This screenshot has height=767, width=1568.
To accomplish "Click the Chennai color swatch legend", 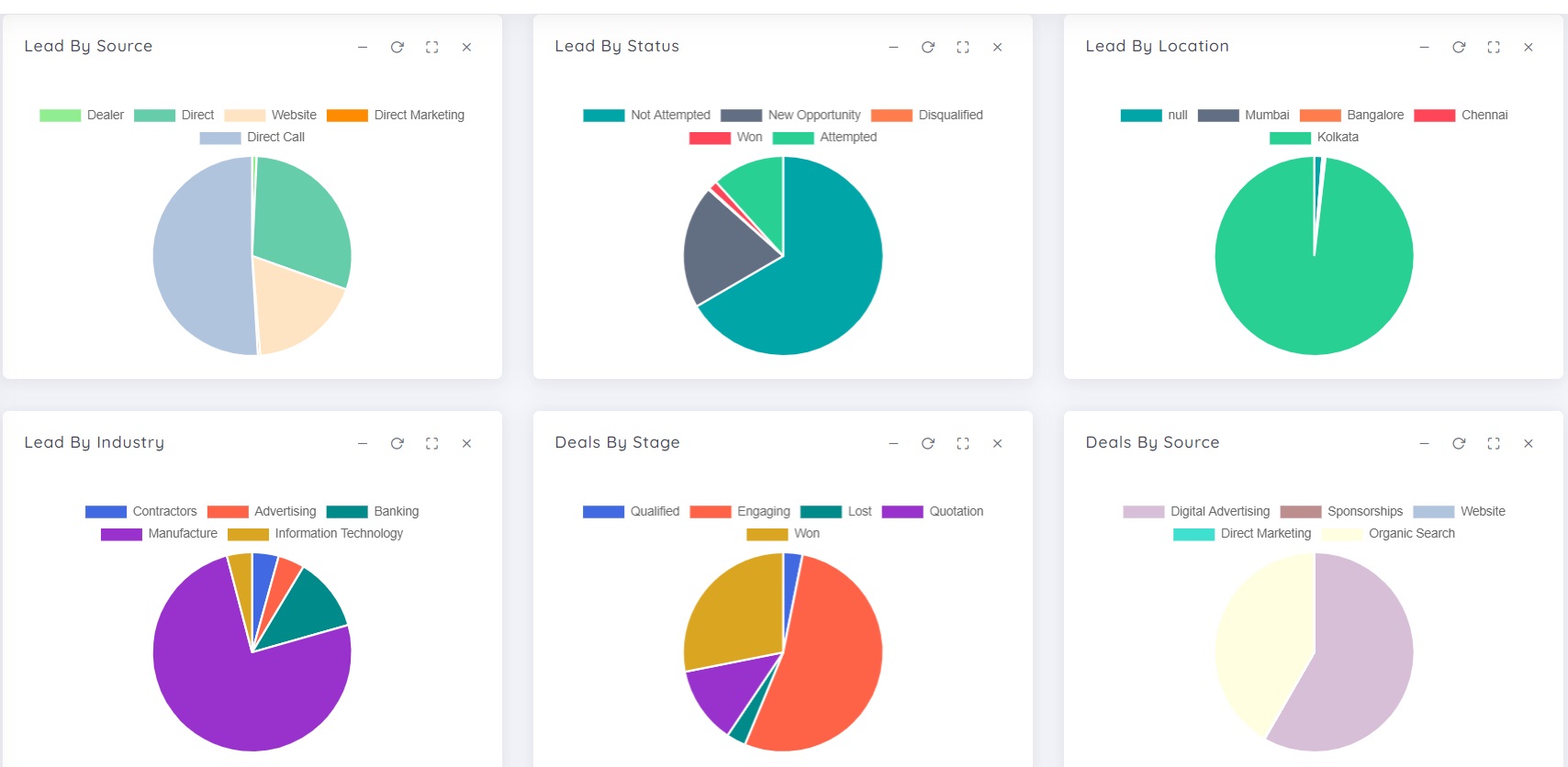I will pos(1435,115).
